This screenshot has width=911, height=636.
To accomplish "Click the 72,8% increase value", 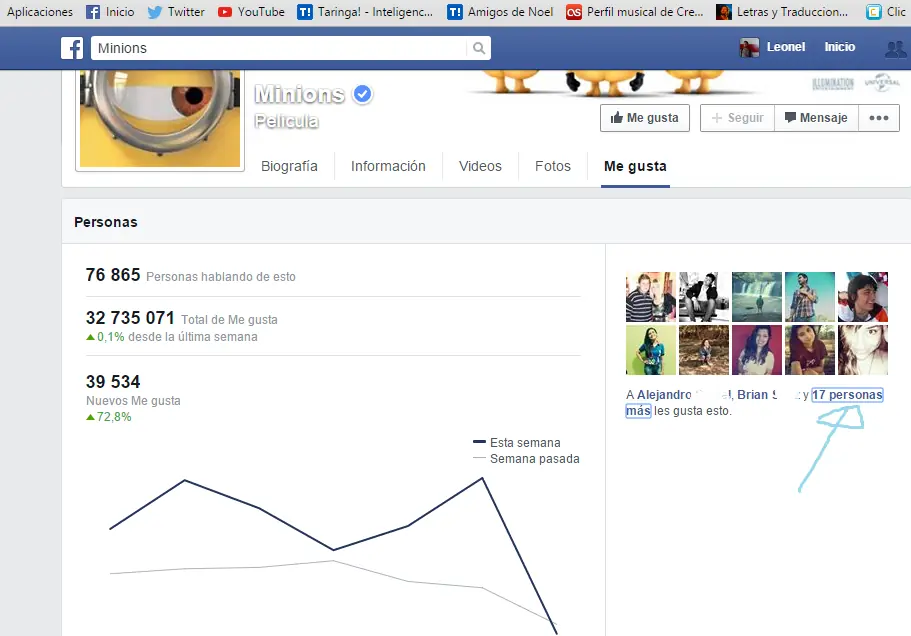I will point(109,417).
